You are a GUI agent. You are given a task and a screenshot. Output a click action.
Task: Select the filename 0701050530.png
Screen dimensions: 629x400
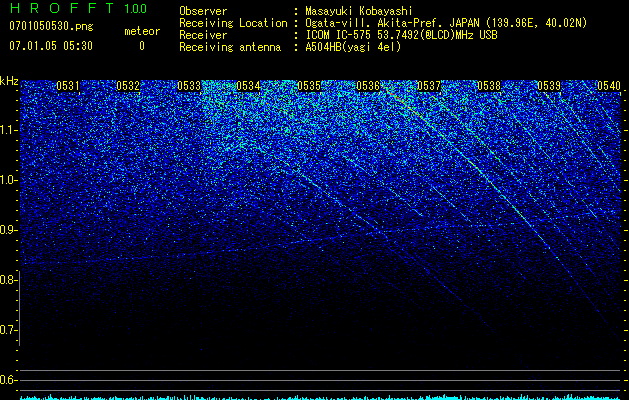click(x=51, y=26)
